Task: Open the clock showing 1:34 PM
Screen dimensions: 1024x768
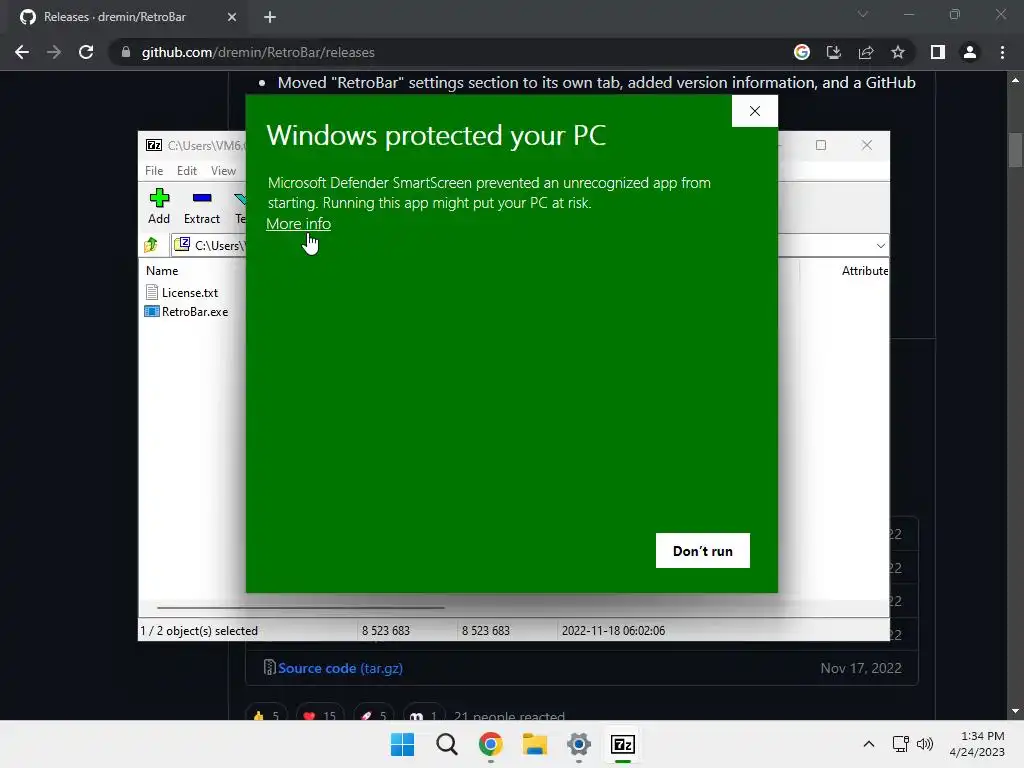Action: (977, 744)
